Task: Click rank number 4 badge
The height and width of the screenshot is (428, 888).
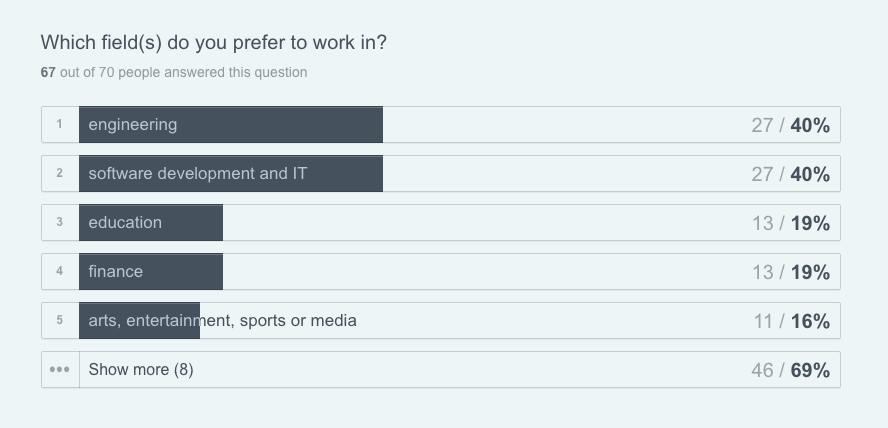Action: 59,271
